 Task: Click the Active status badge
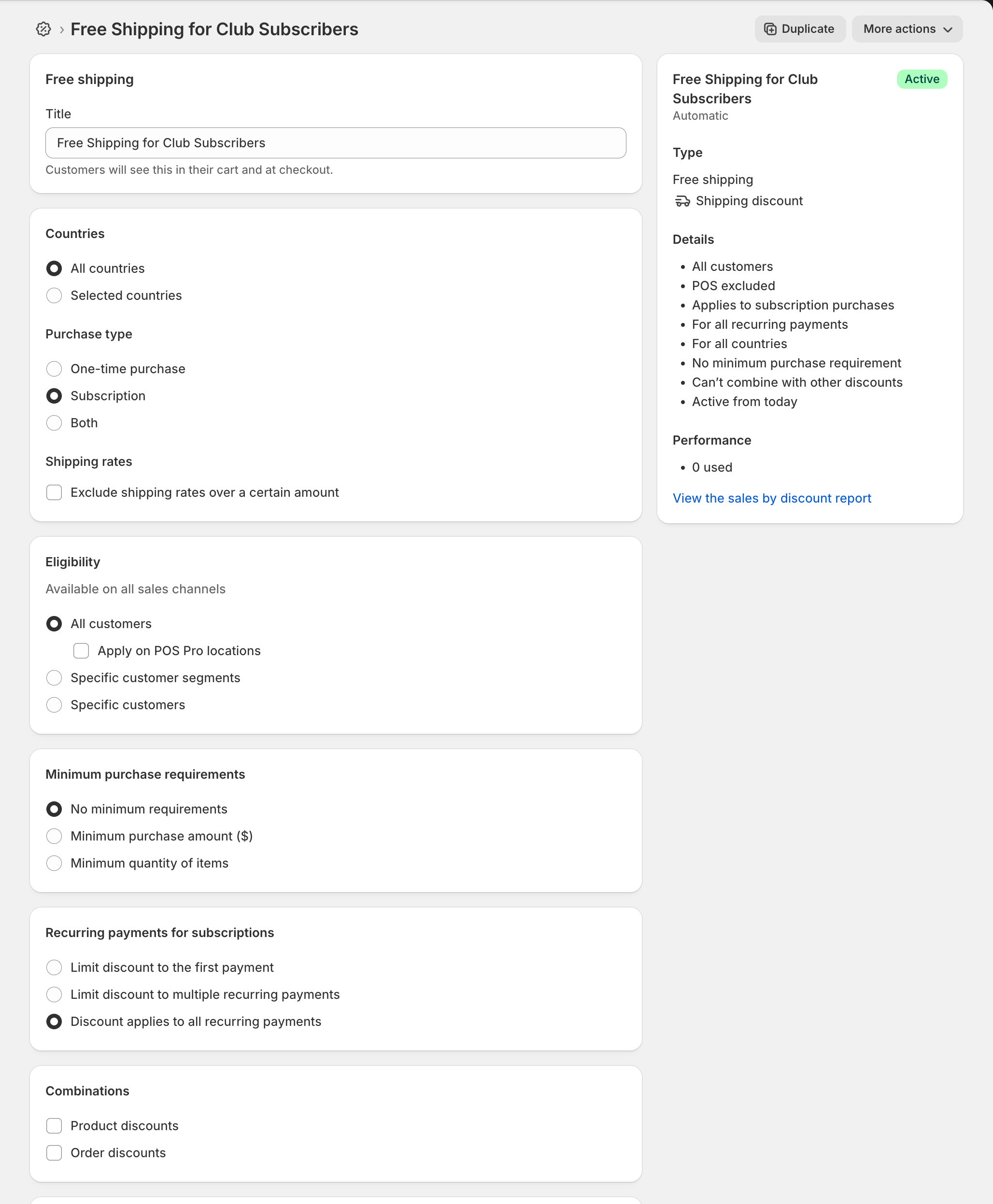click(x=921, y=79)
